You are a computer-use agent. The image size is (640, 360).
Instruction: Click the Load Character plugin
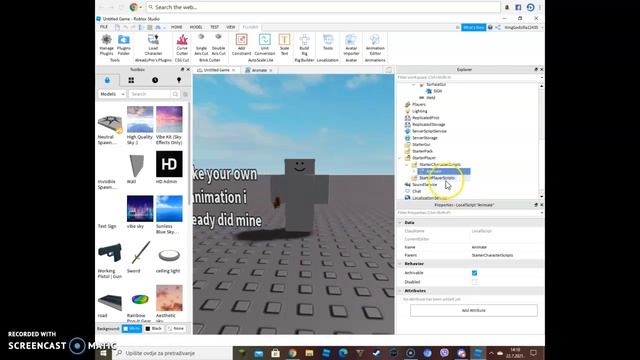point(153,45)
